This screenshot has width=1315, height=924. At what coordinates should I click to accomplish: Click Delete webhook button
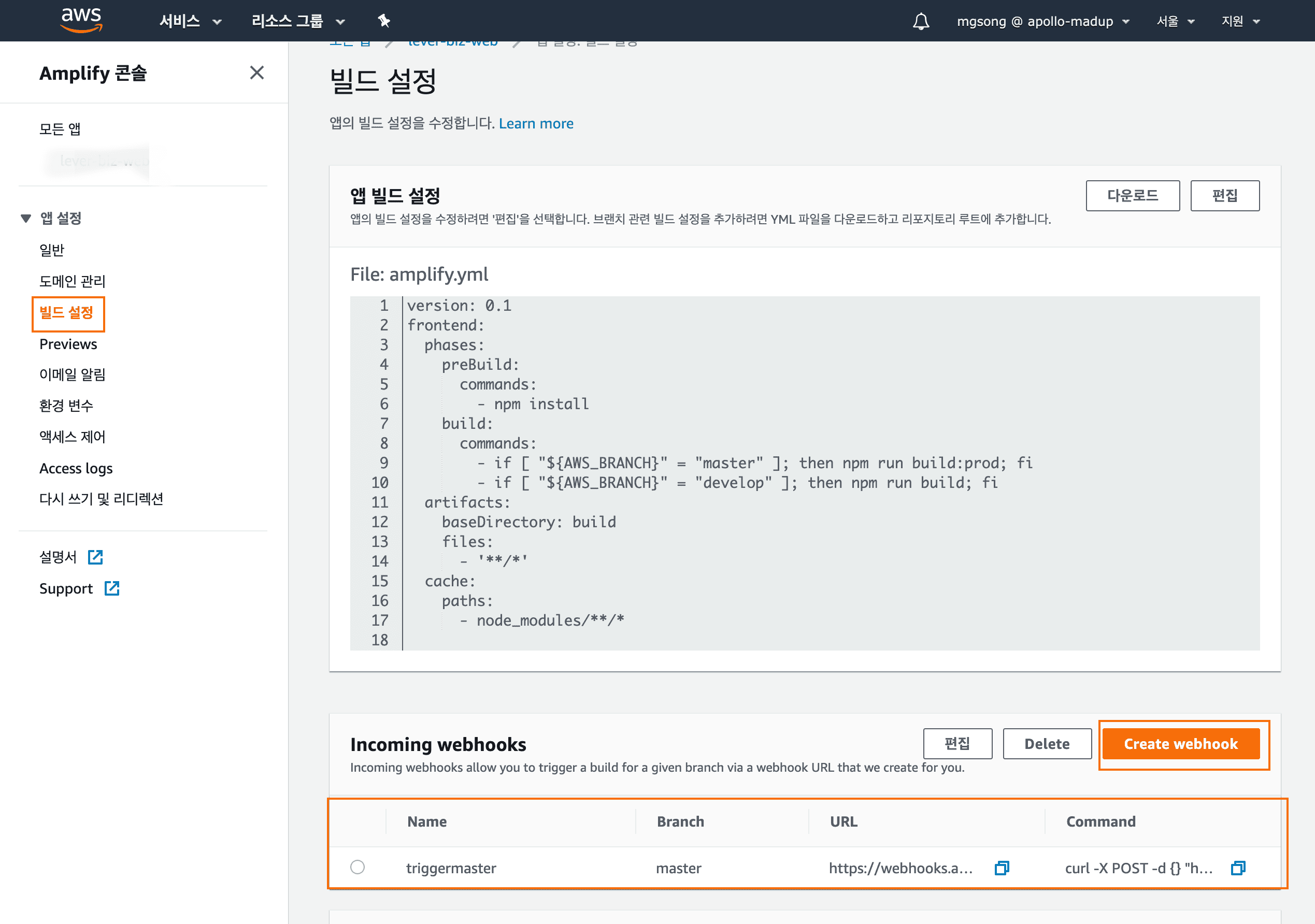(x=1047, y=744)
